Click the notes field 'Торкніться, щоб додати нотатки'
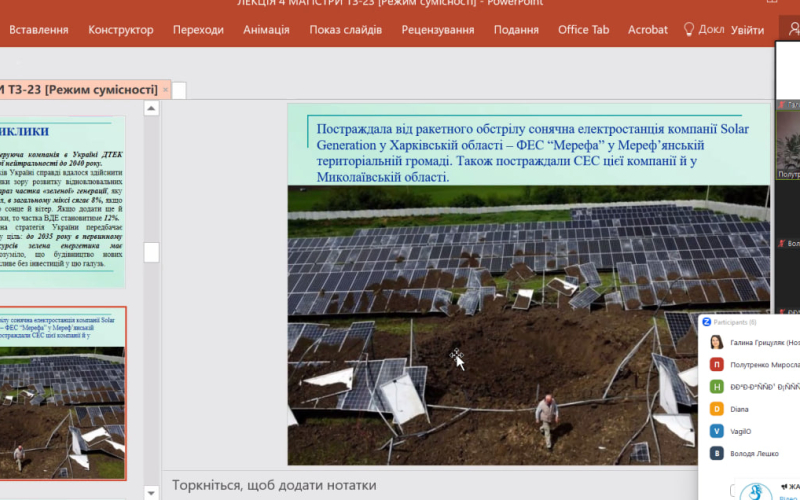 (274, 485)
